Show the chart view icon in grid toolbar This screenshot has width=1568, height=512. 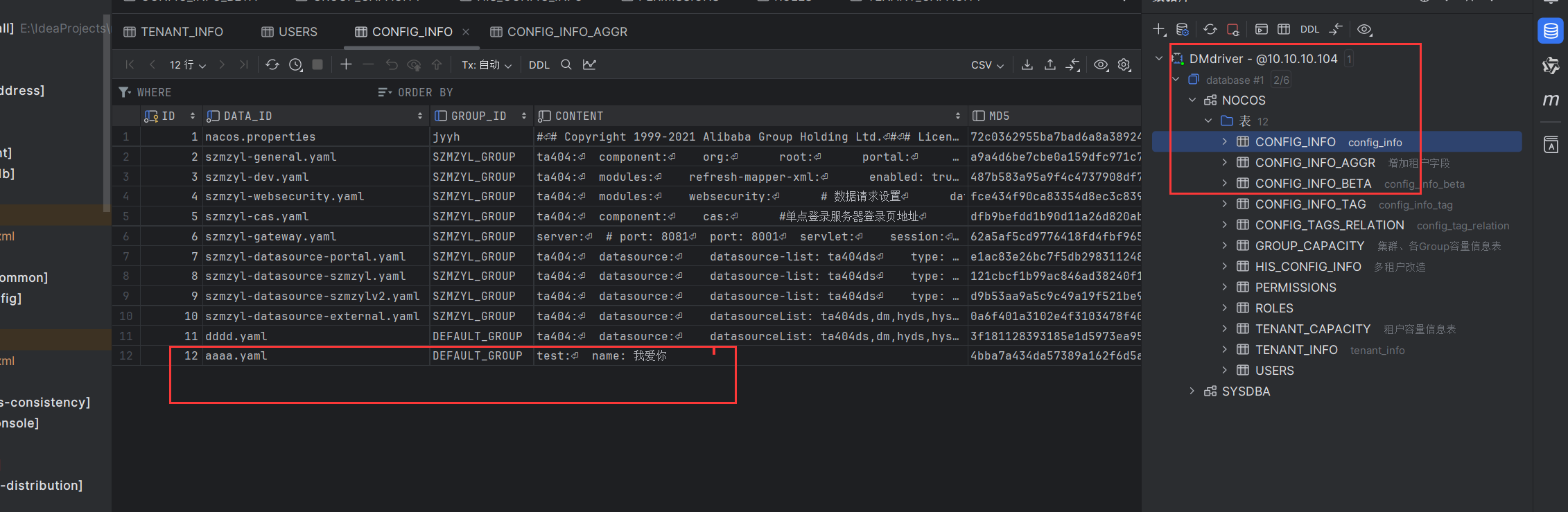tap(589, 64)
